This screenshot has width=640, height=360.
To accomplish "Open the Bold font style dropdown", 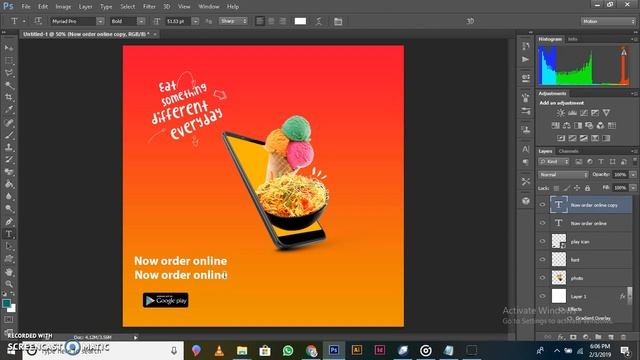I will coord(141,21).
